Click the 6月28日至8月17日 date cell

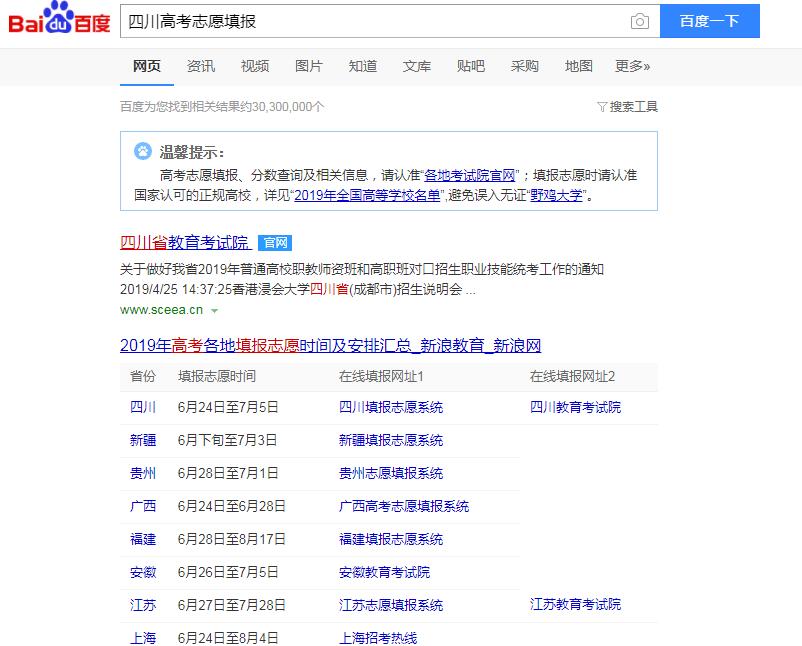pos(231,539)
